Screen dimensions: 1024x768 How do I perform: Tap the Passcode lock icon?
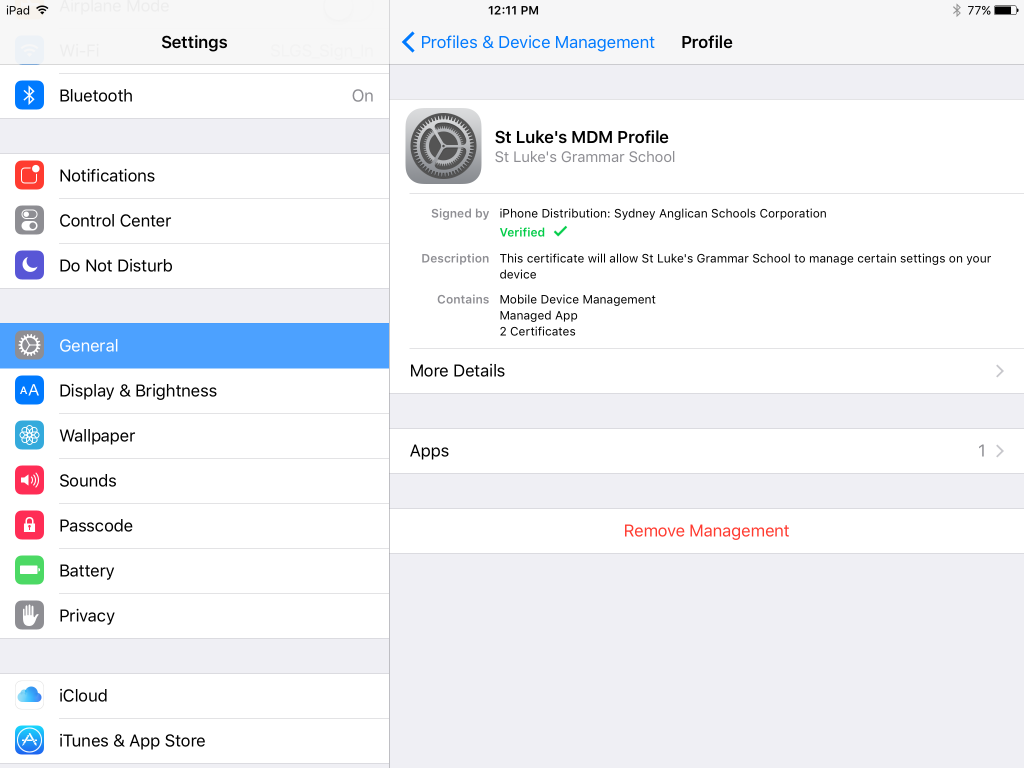coord(29,526)
